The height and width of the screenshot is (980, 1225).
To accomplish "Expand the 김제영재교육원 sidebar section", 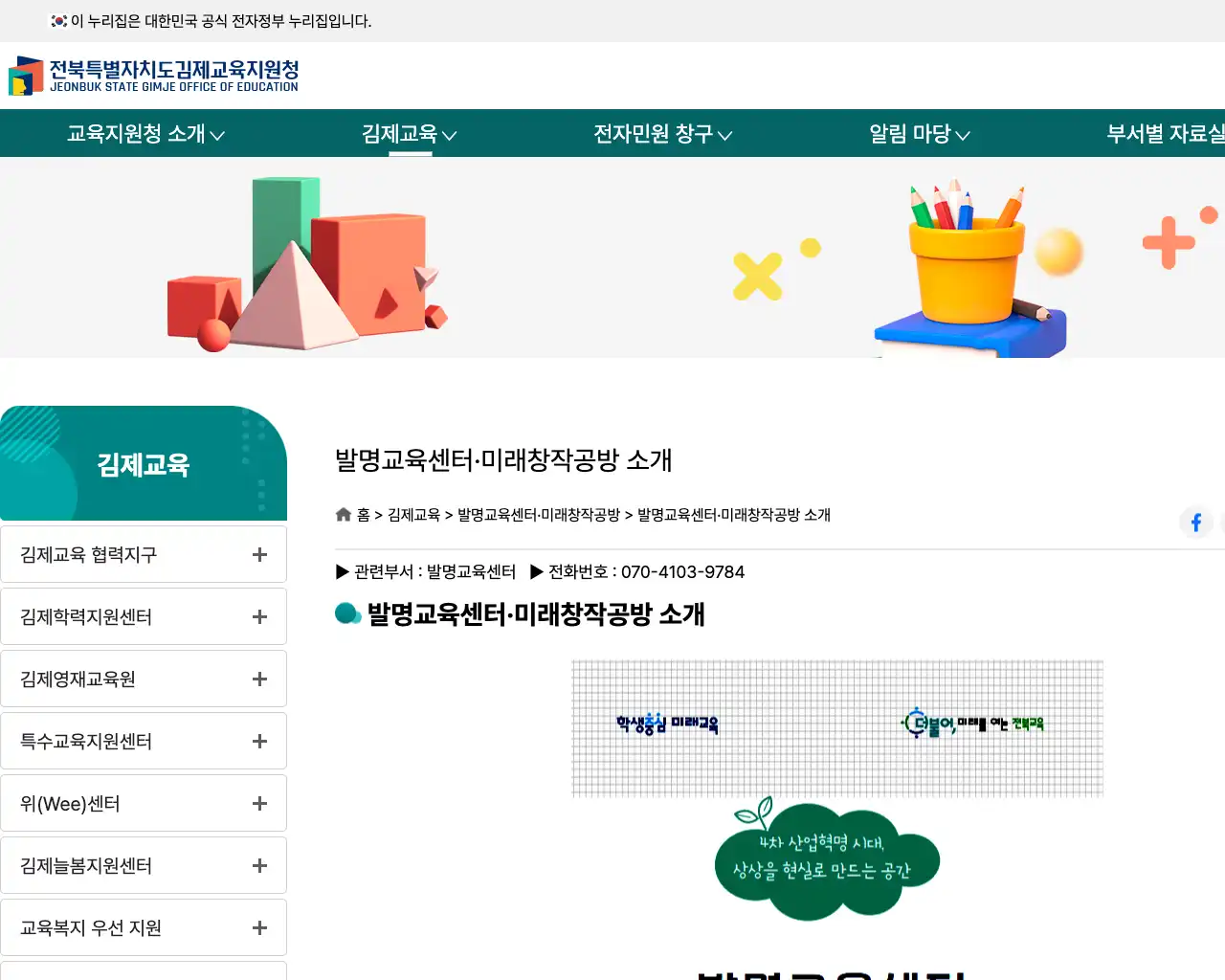I will click(x=257, y=679).
